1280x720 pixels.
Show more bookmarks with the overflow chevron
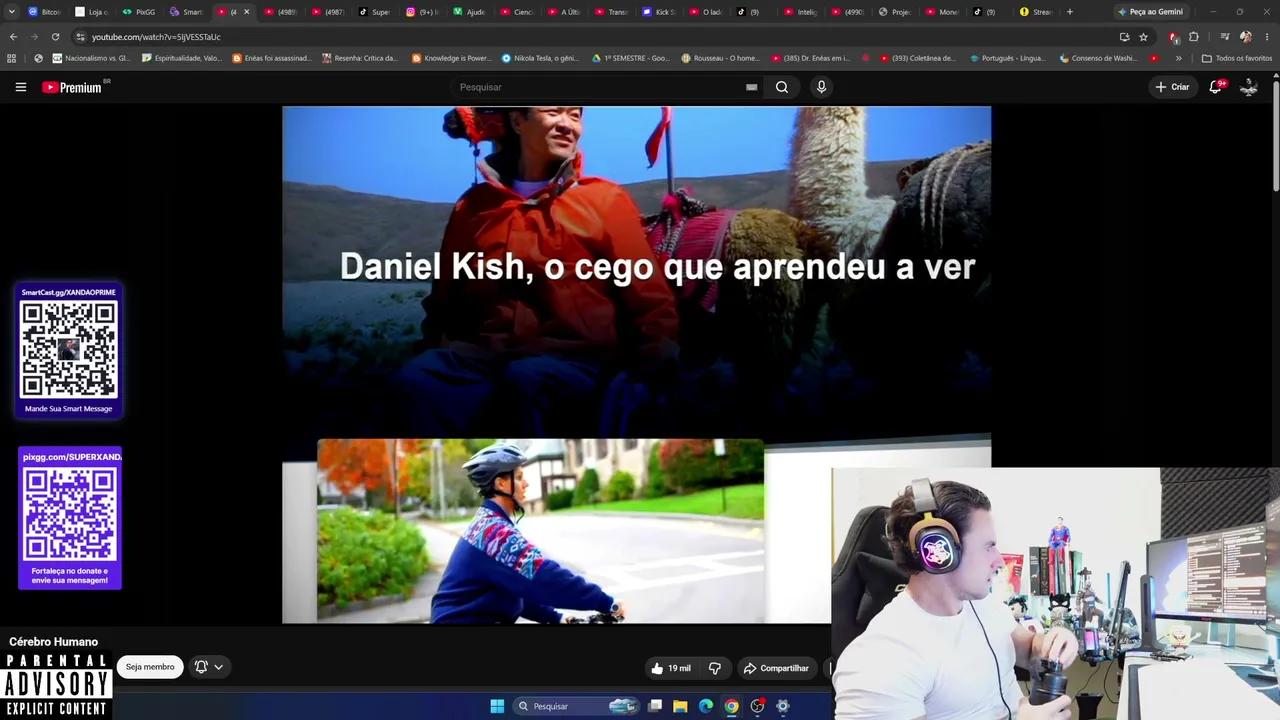click(1178, 58)
